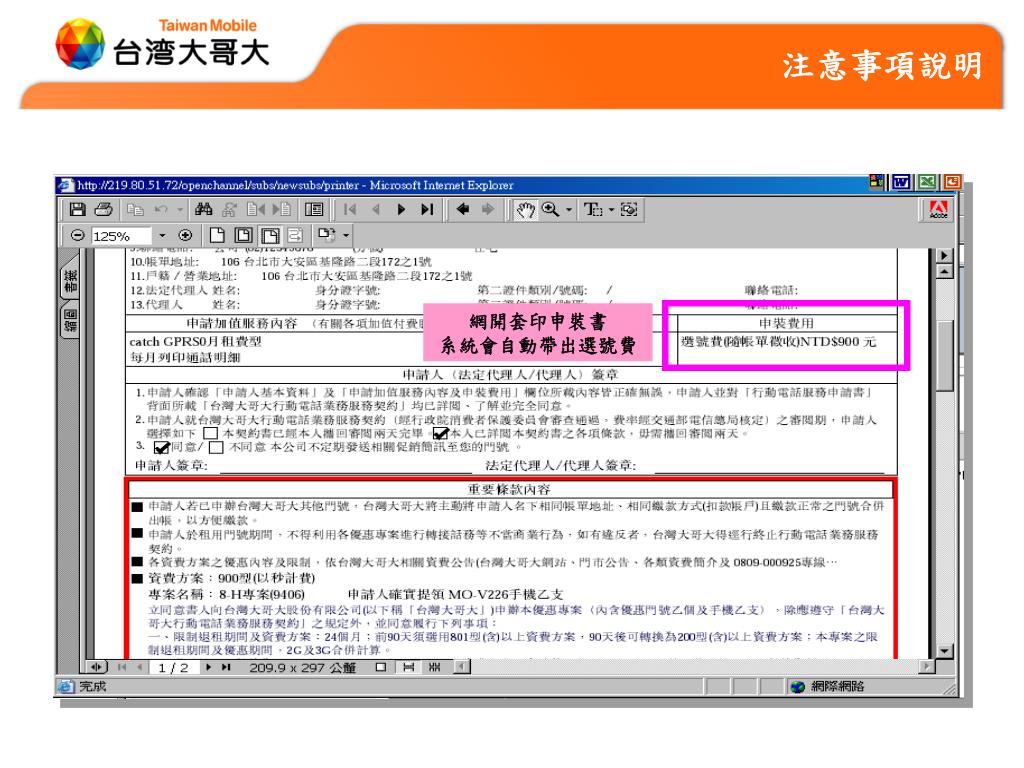Go to previous page in status bar

(x=140, y=667)
